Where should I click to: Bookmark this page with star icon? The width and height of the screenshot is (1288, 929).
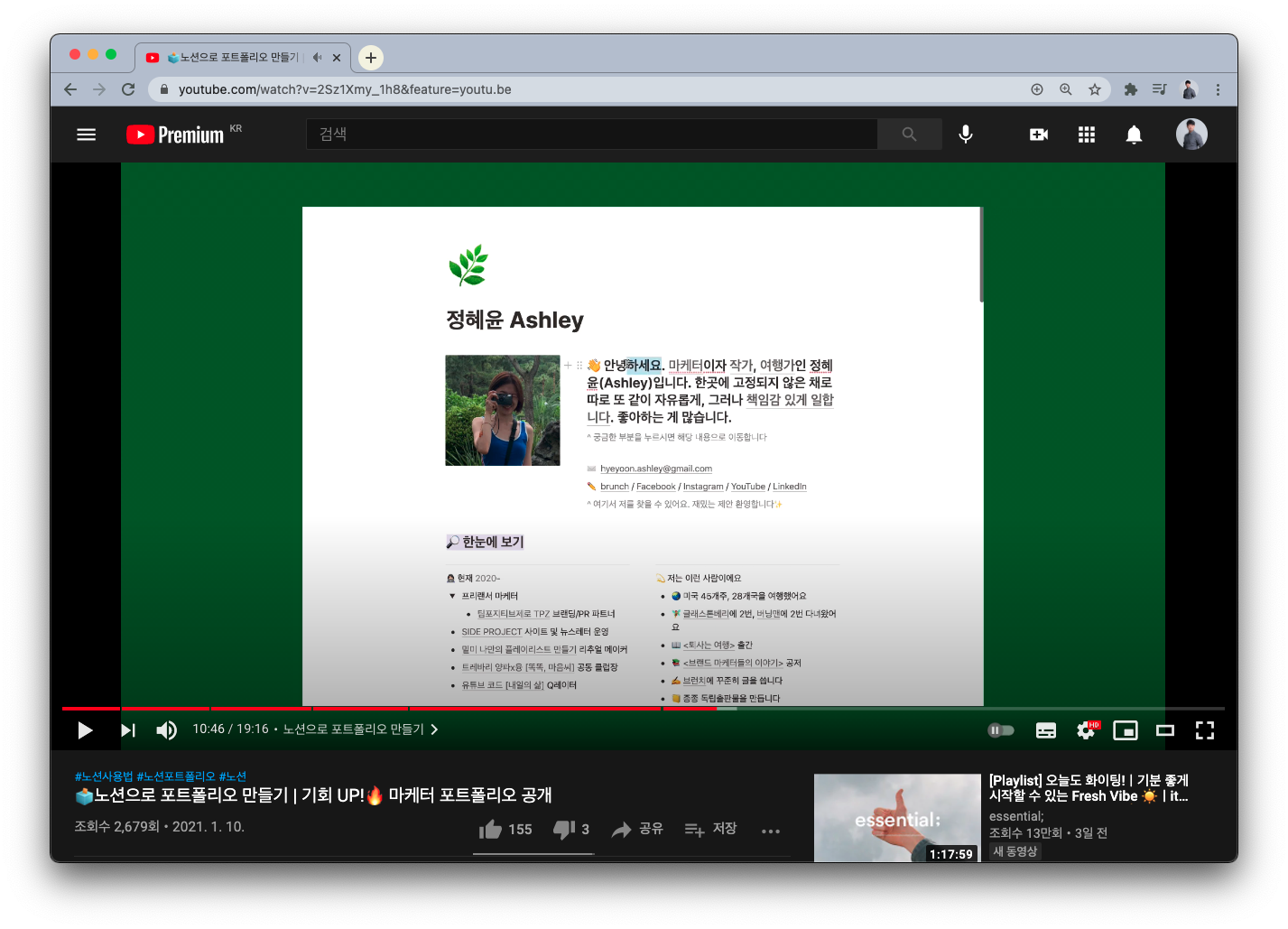click(1095, 89)
